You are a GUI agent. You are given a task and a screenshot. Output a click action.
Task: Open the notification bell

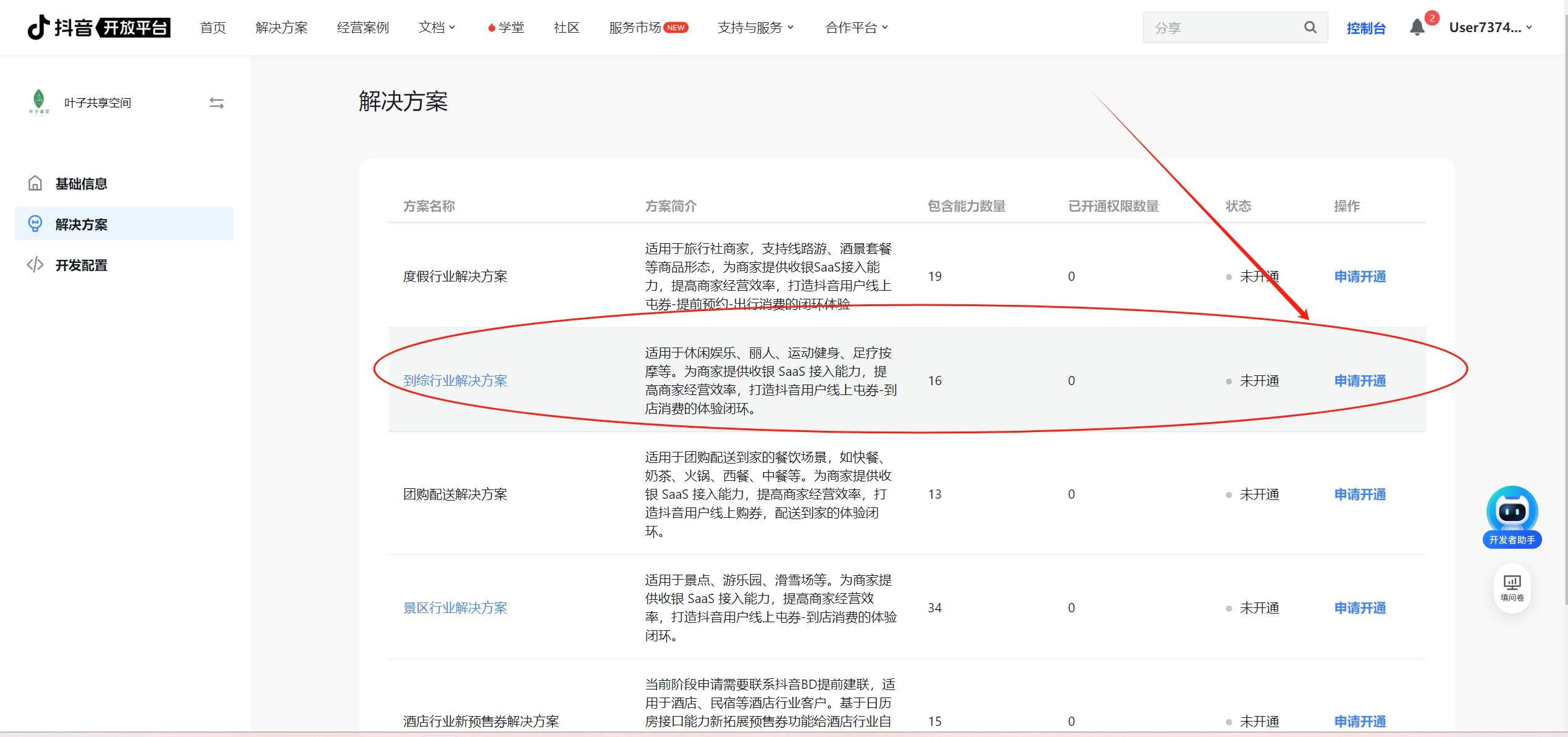coord(1417,27)
